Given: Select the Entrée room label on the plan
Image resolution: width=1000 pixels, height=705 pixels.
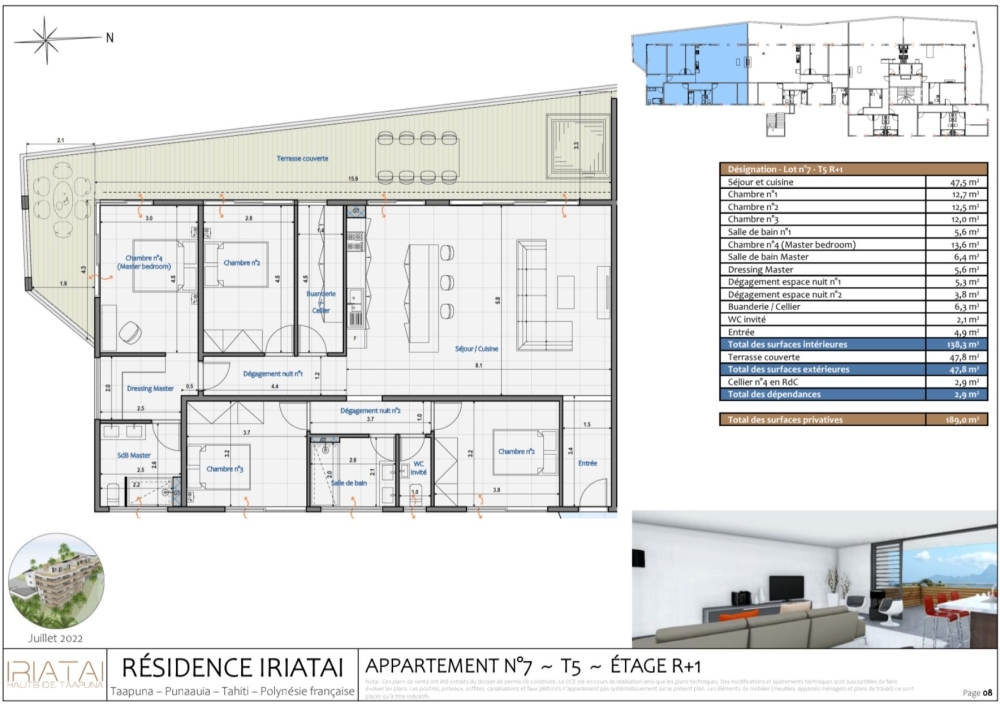Looking at the screenshot, I should 587,463.
